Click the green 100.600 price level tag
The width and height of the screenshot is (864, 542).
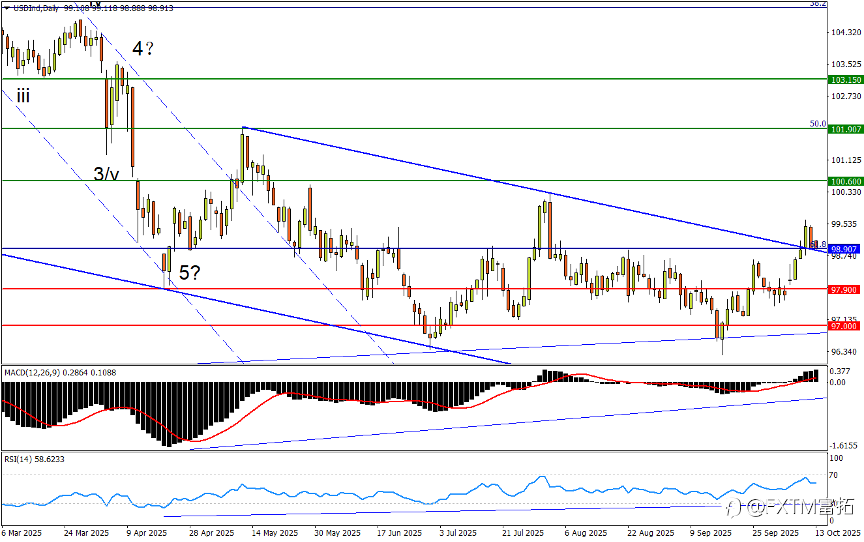tap(846, 181)
